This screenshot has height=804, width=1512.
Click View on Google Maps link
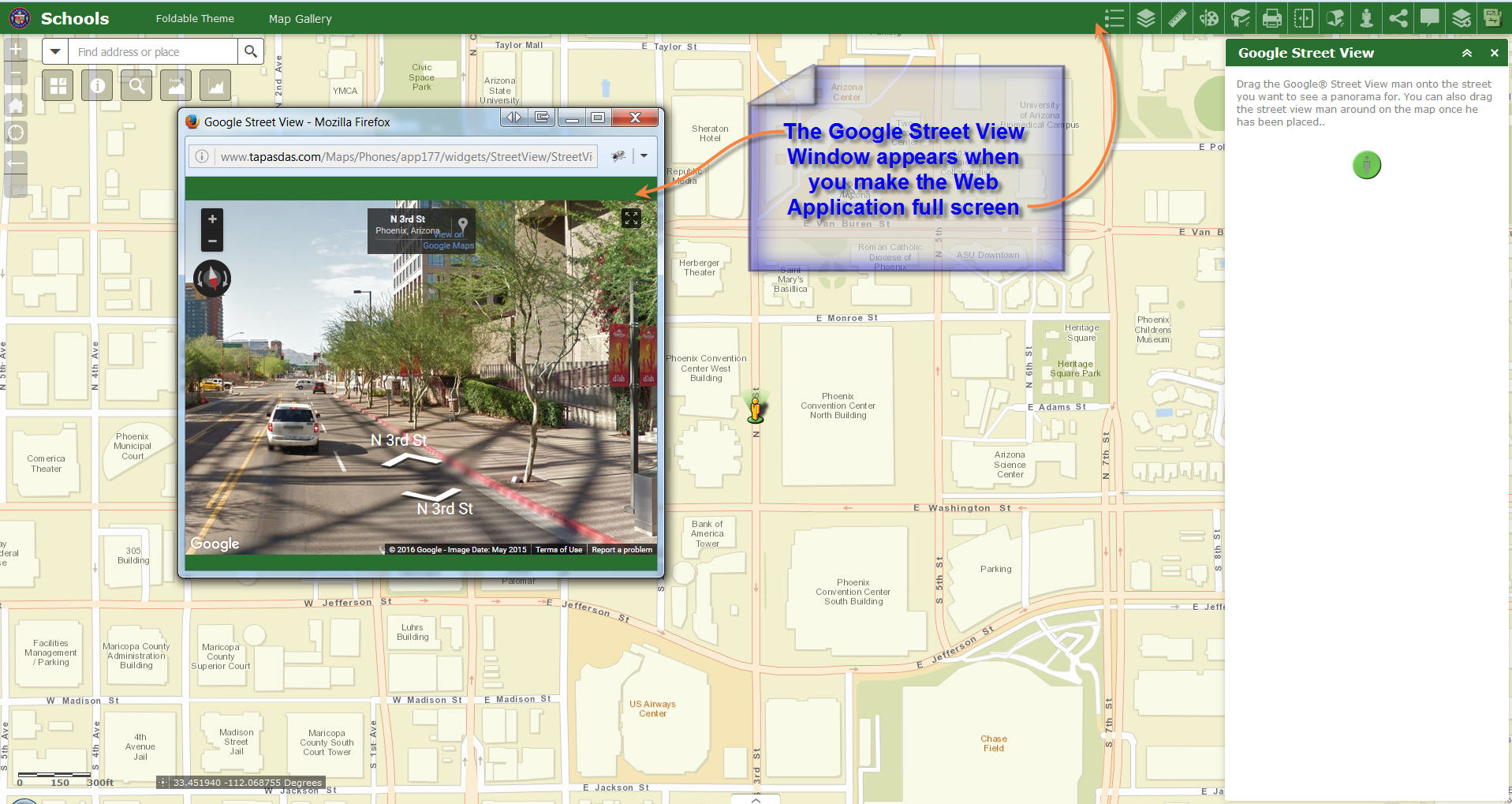point(449,241)
